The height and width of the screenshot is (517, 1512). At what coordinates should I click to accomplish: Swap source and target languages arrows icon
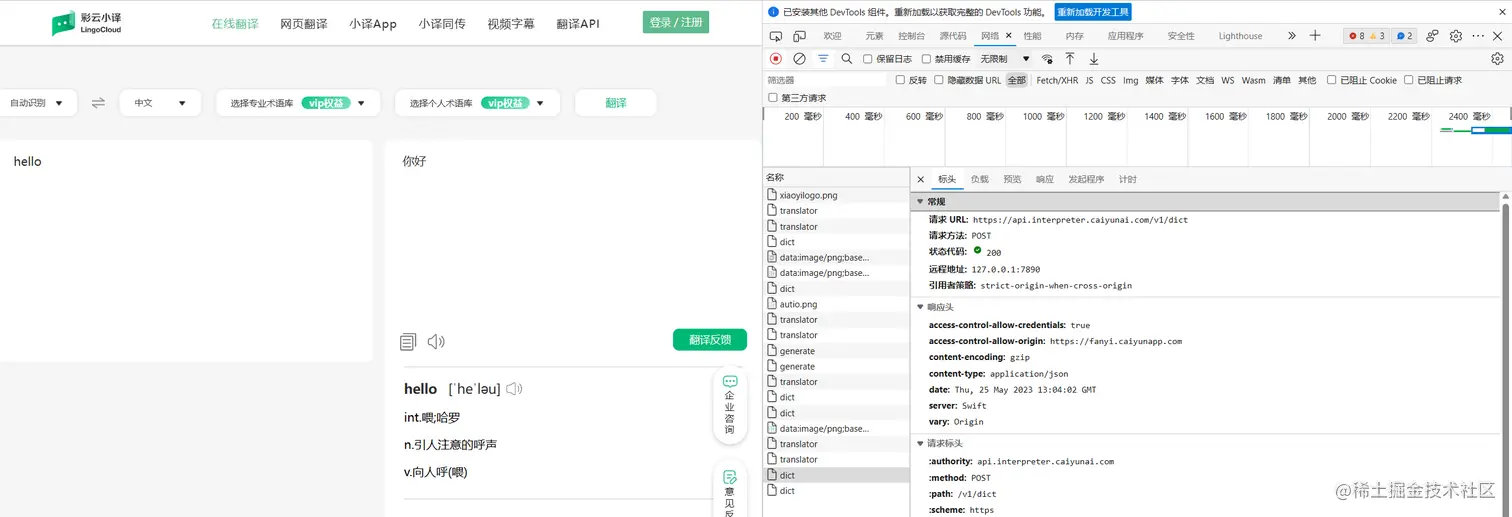(x=98, y=102)
